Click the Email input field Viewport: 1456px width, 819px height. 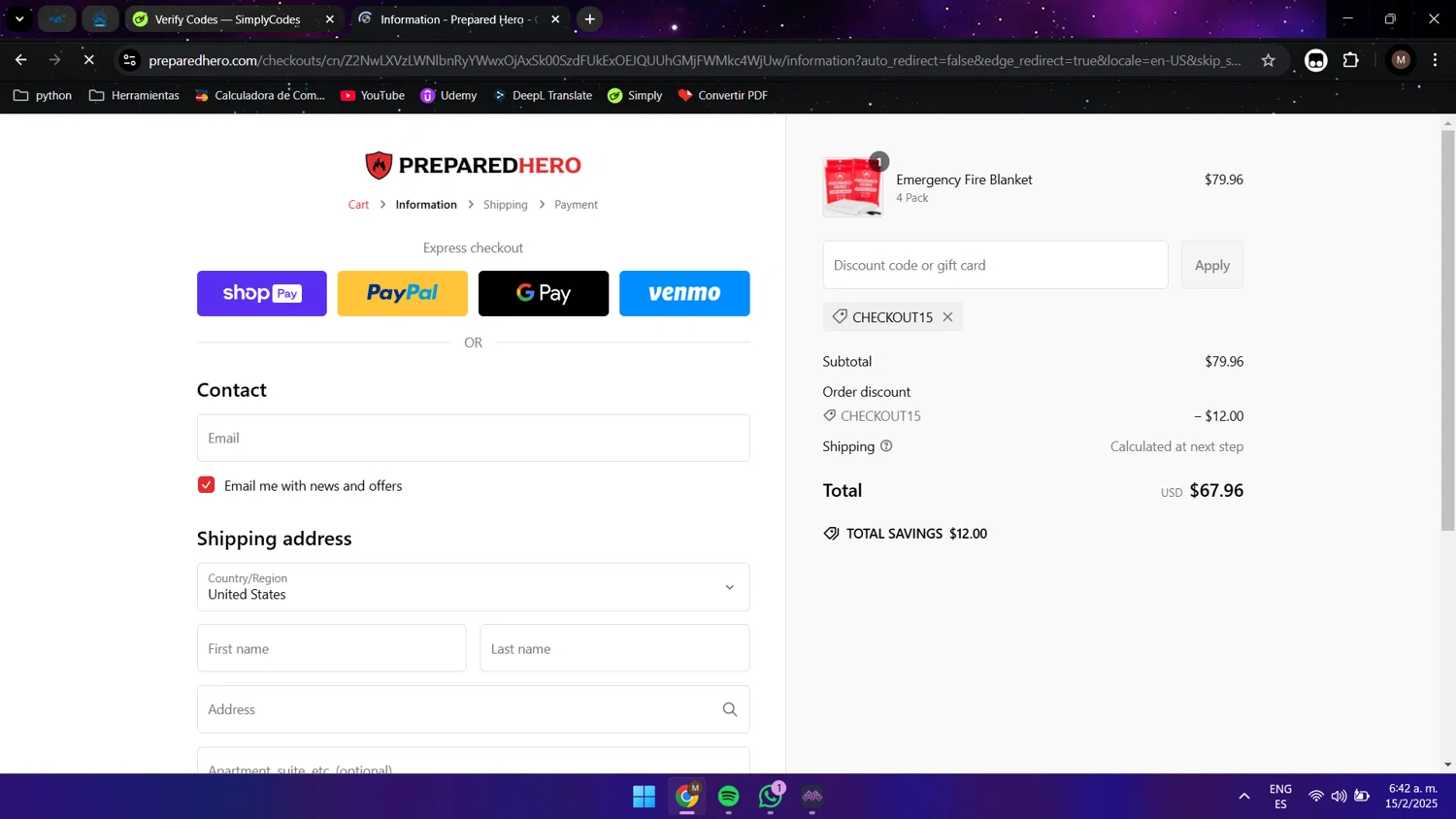[x=473, y=438]
